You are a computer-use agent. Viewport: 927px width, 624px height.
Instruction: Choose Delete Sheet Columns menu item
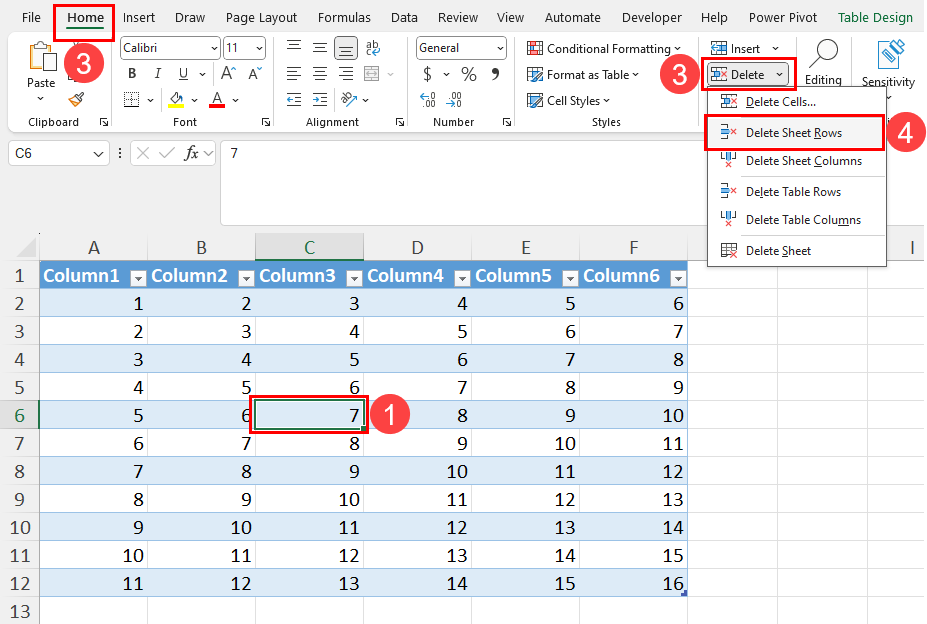[796, 161]
